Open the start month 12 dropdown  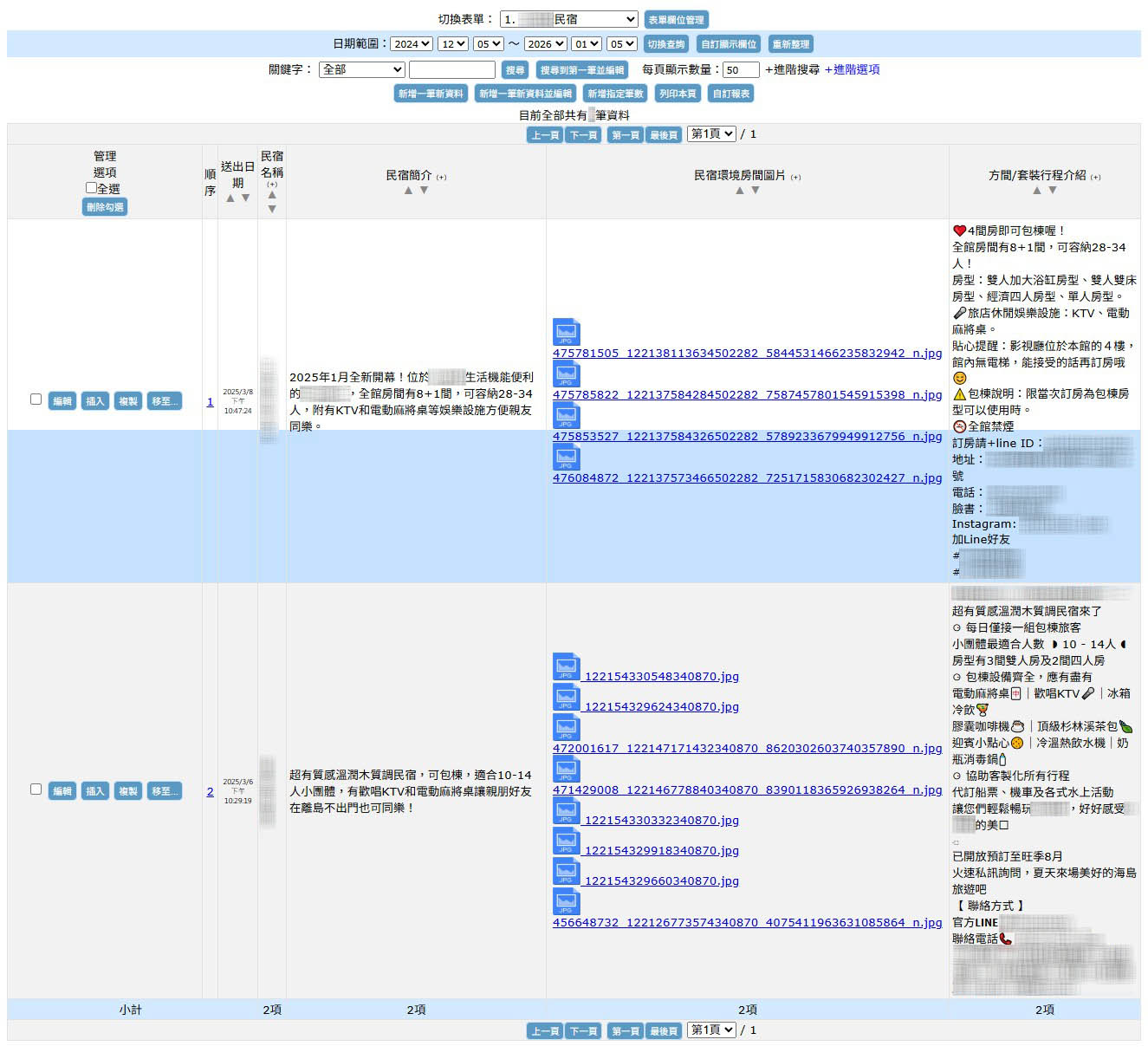[453, 44]
